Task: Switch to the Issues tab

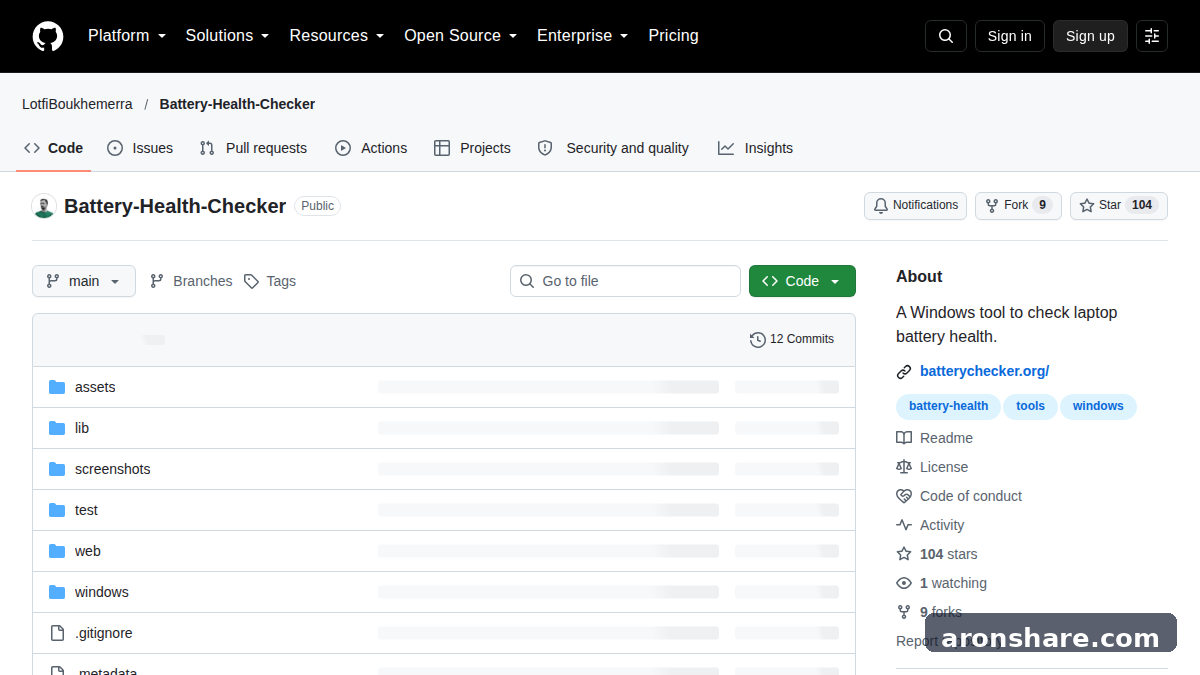Action: pyautogui.click(x=140, y=148)
